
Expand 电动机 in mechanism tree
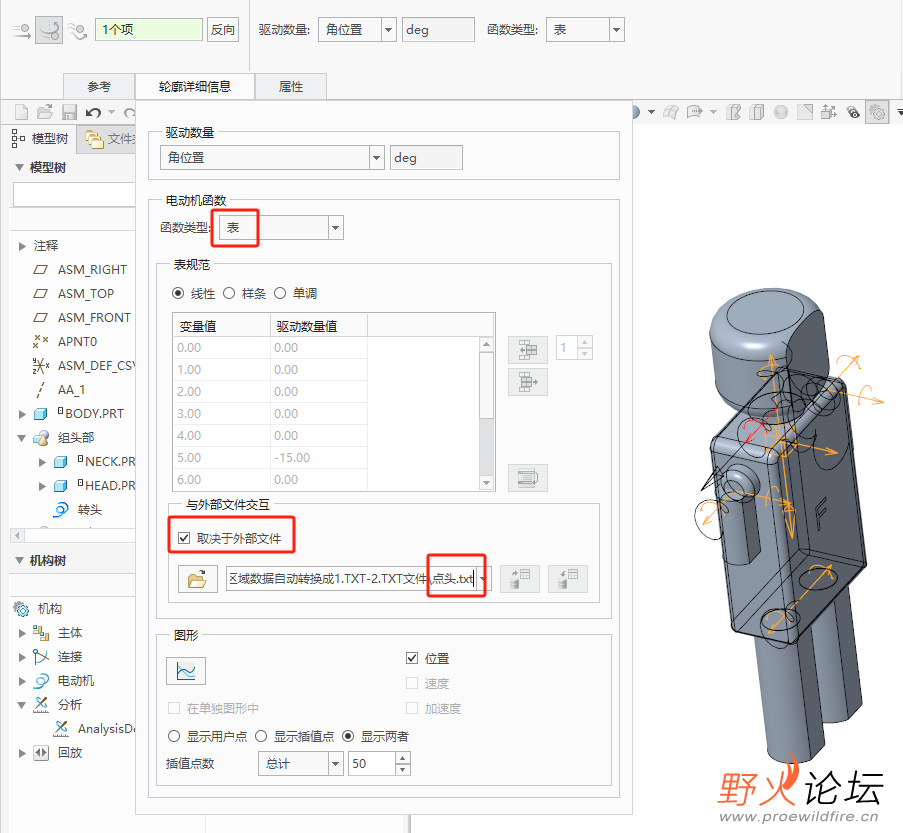pyautogui.click(x=22, y=681)
